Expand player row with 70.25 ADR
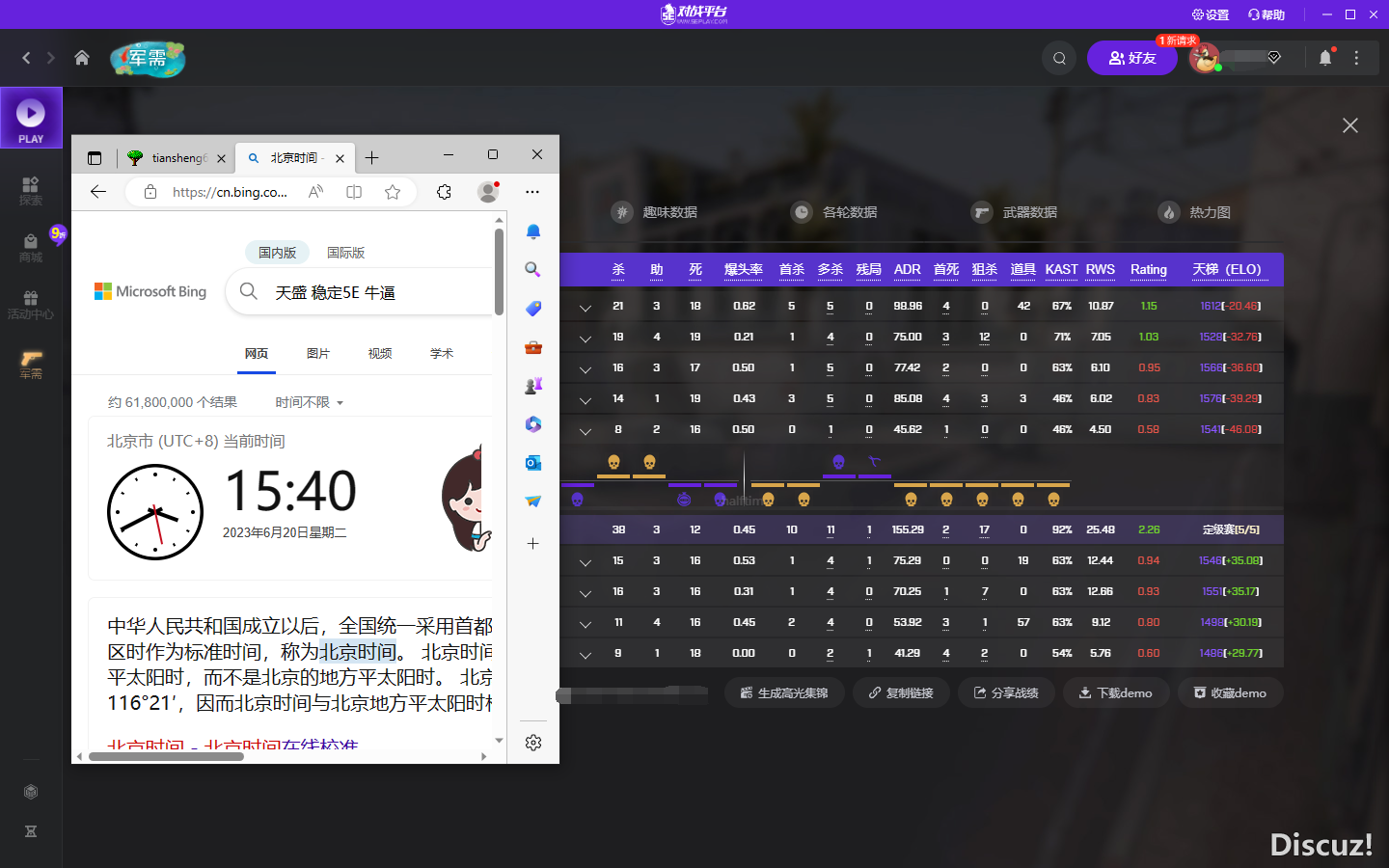Screen dimensions: 1389x868 click(x=586, y=592)
